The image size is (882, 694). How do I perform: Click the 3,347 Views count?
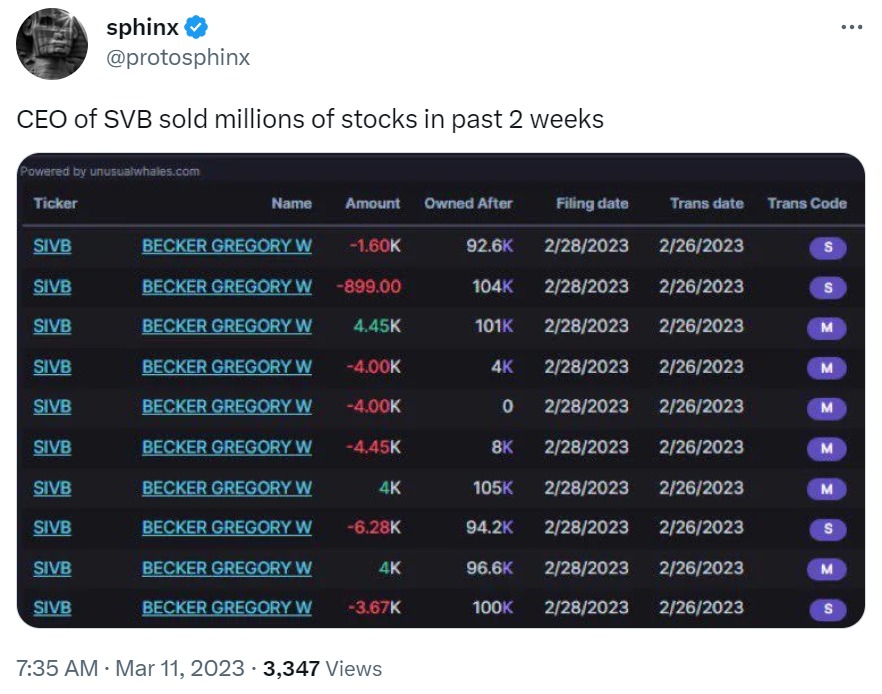pyautogui.click(x=322, y=669)
